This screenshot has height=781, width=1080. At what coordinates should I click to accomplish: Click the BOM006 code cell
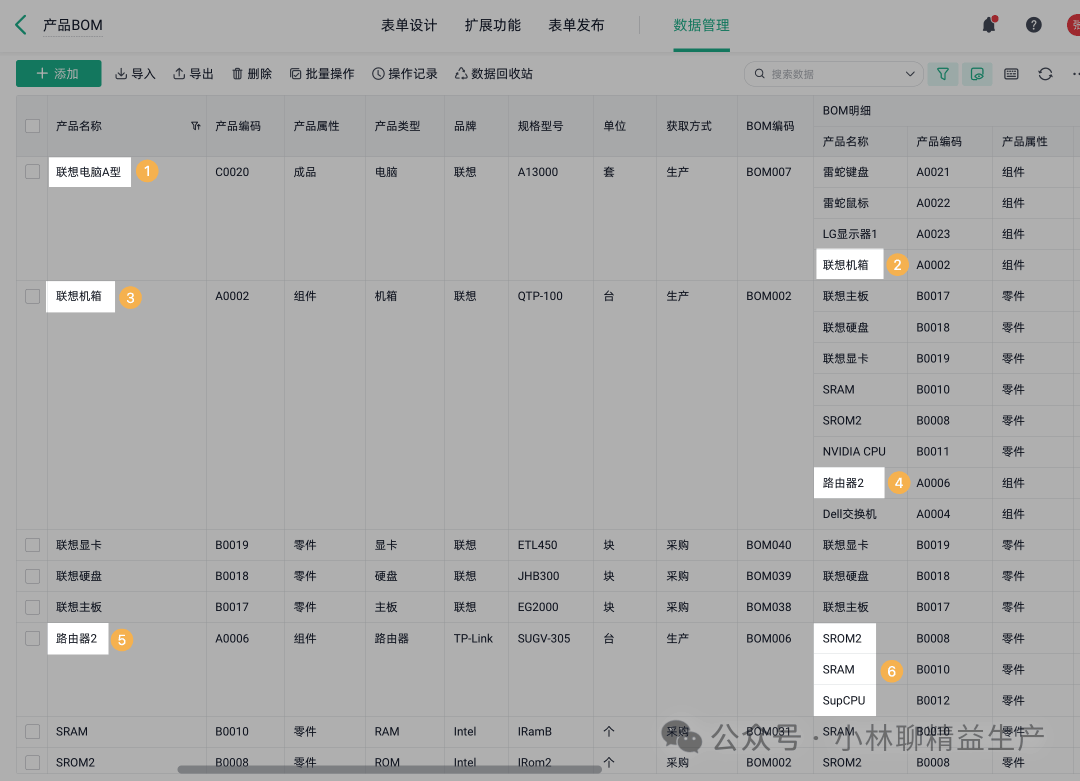[769, 638]
